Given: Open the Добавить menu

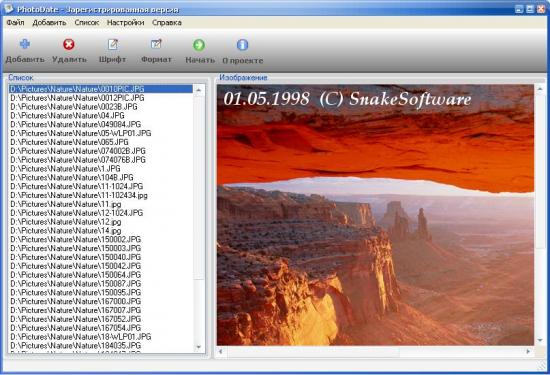Looking at the screenshot, I should click(x=49, y=22).
